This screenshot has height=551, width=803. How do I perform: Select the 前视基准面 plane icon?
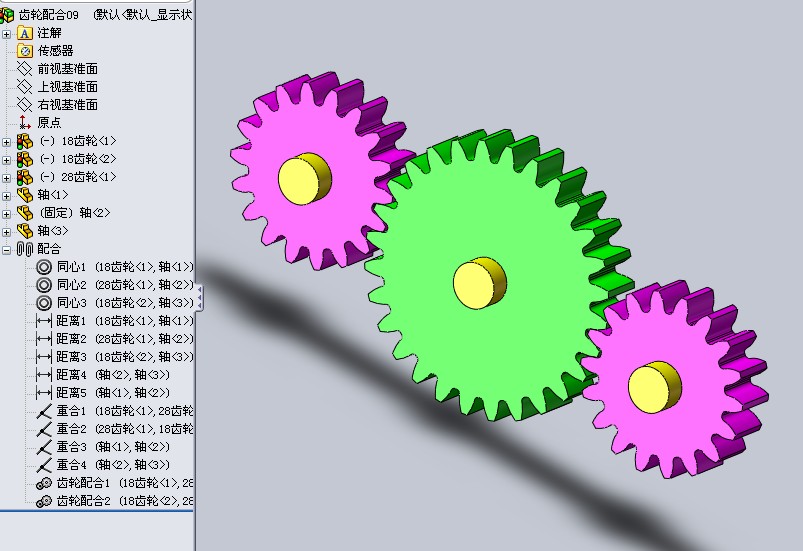coord(25,69)
